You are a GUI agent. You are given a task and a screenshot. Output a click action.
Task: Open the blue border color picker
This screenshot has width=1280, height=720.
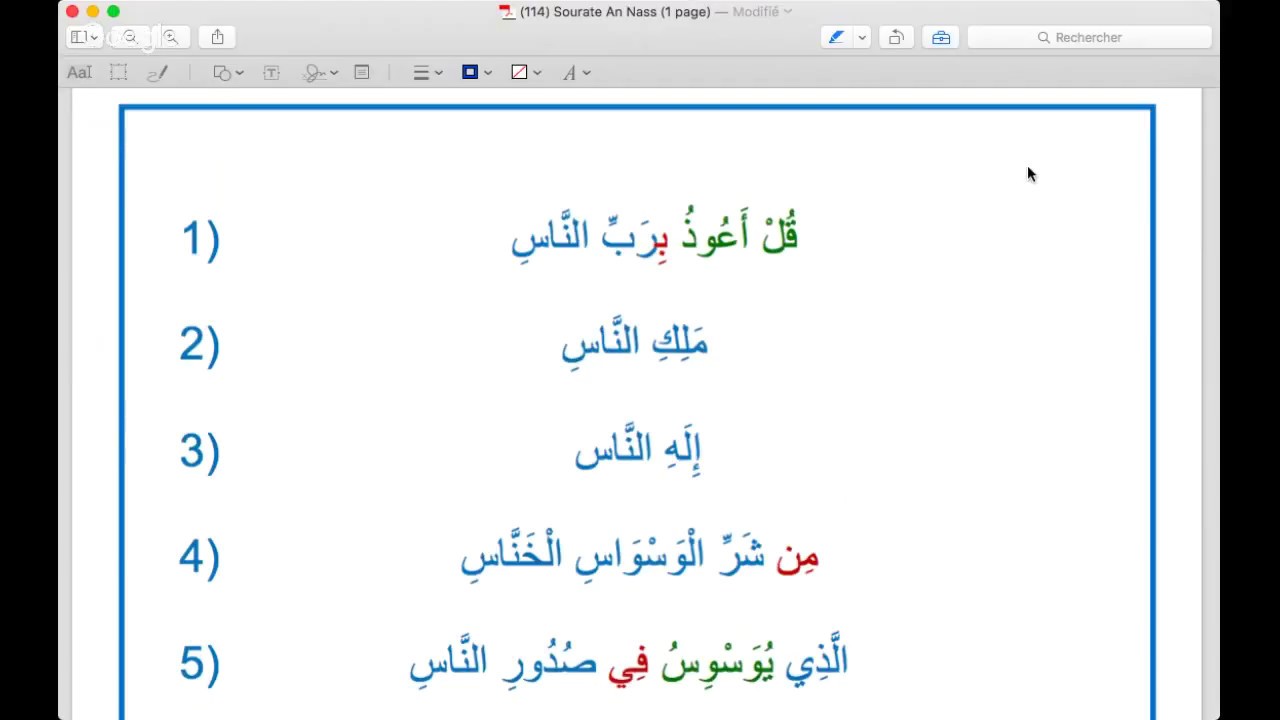pyautogui.click(x=476, y=72)
